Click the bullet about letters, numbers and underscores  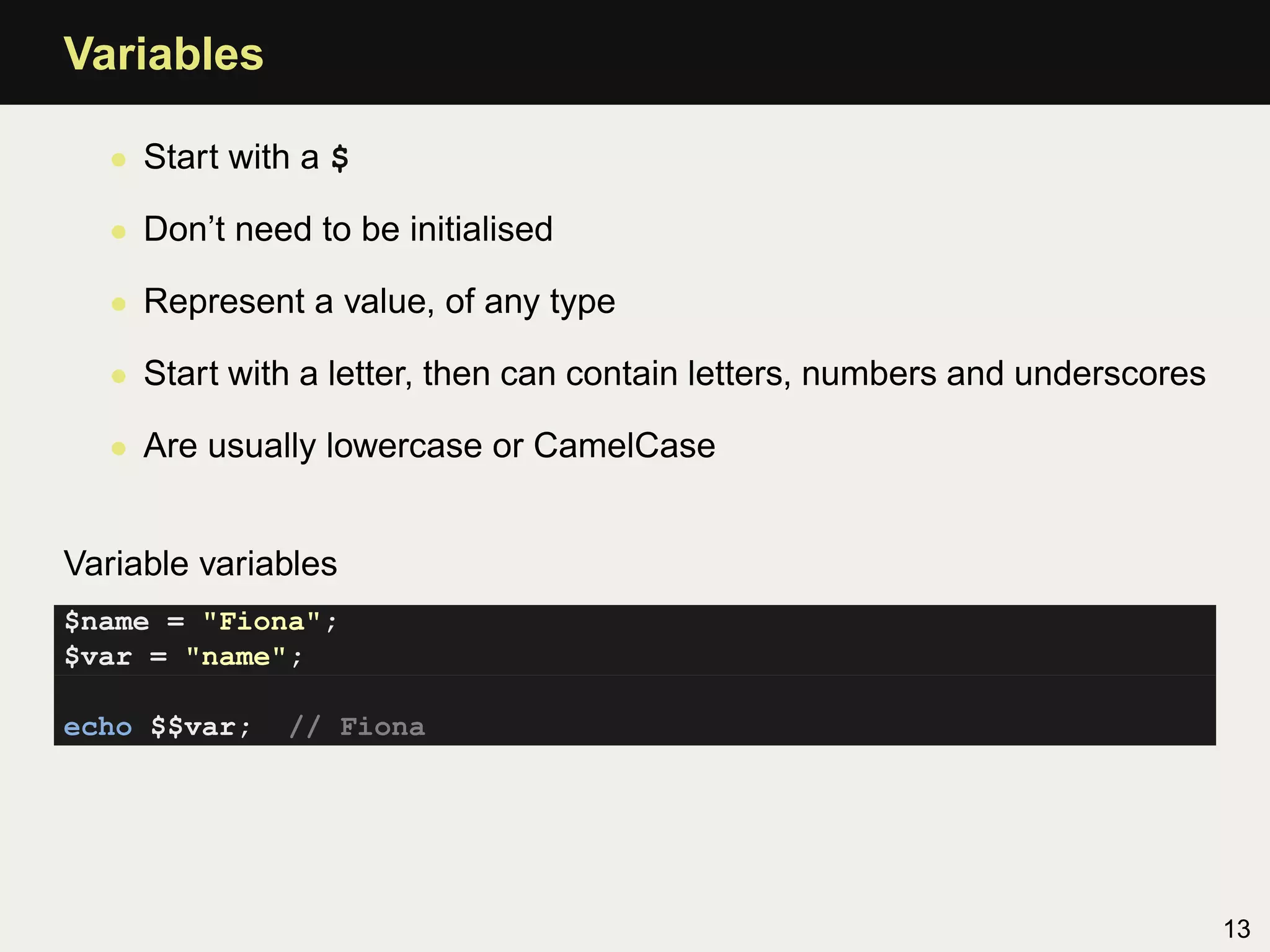[674, 374]
